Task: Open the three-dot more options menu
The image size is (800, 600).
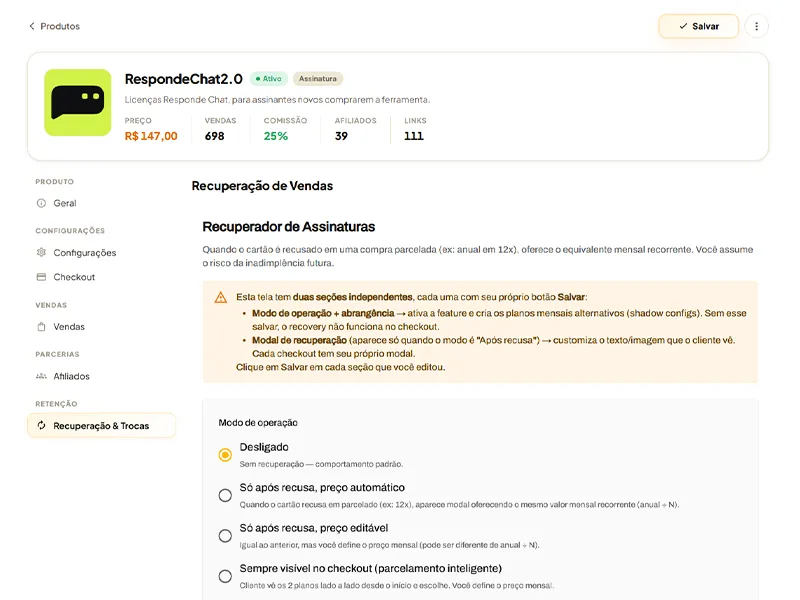Action: tap(757, 26)
